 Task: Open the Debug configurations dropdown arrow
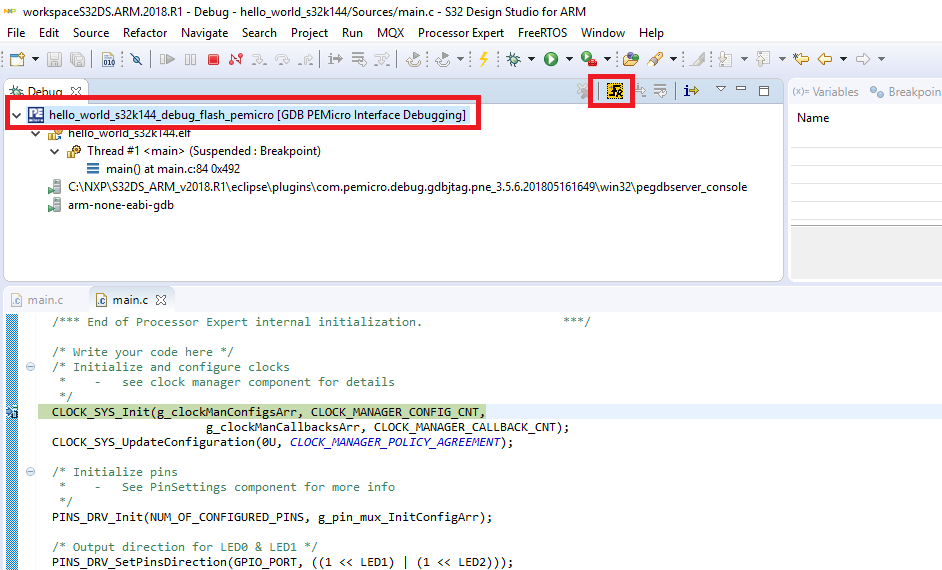pos(531,59)
